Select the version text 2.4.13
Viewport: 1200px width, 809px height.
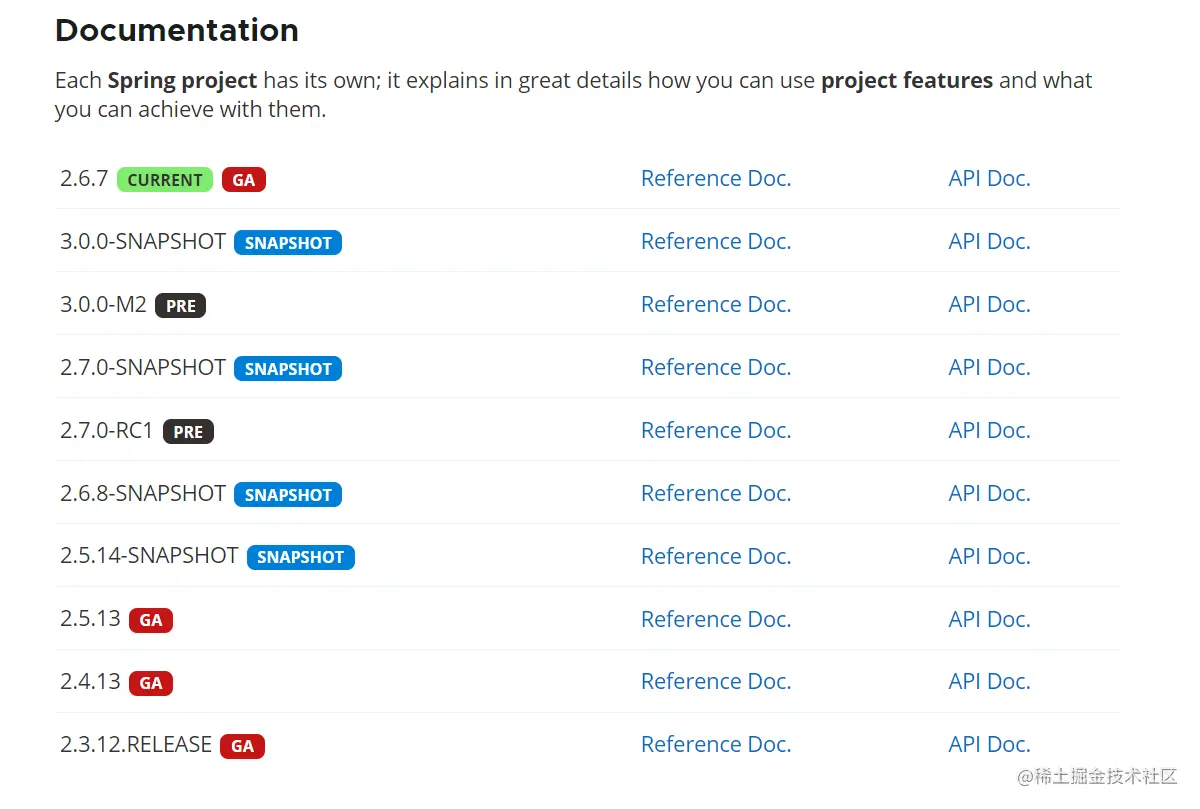point(91,682)
